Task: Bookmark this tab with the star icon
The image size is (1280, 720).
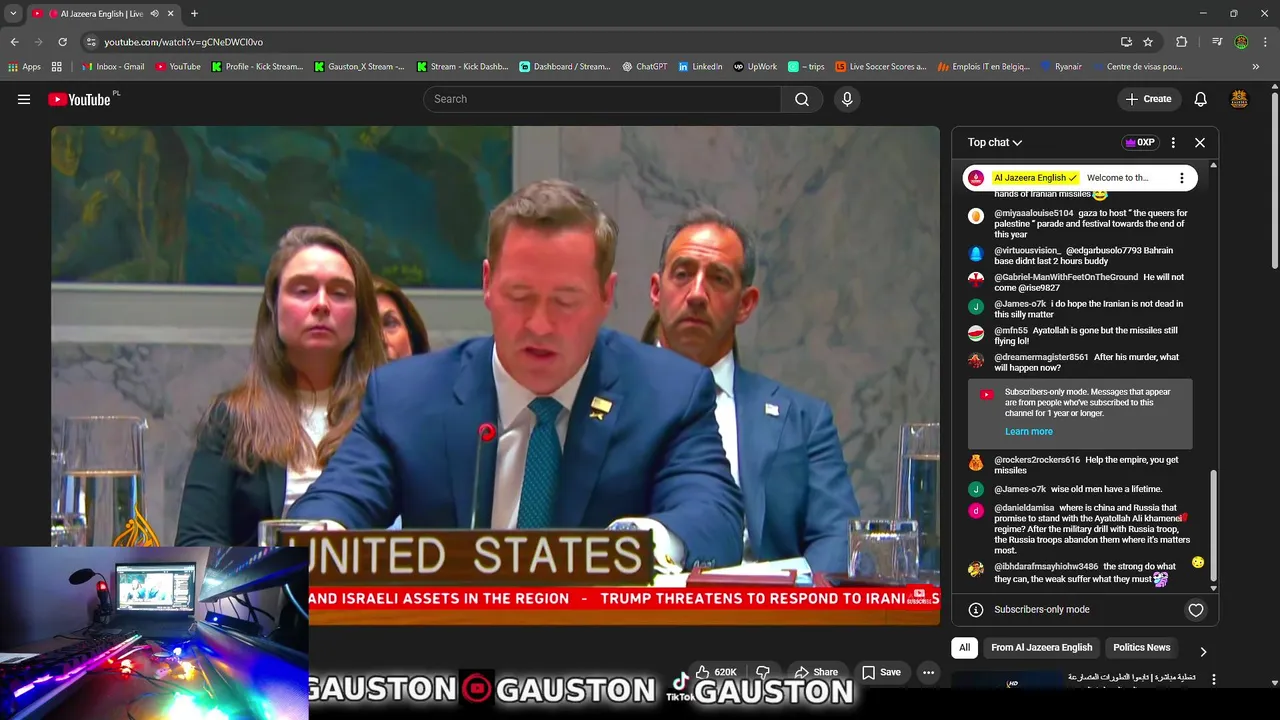Action: coord(1148,42)
